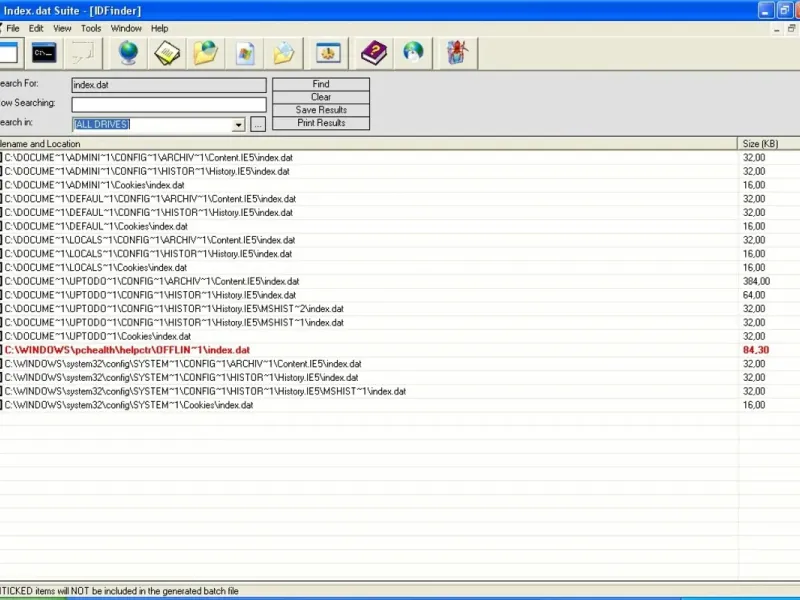Select the UPTODO~1 MSHIST~1 index.dat row
800x600 pixels.
coord(400,323)
